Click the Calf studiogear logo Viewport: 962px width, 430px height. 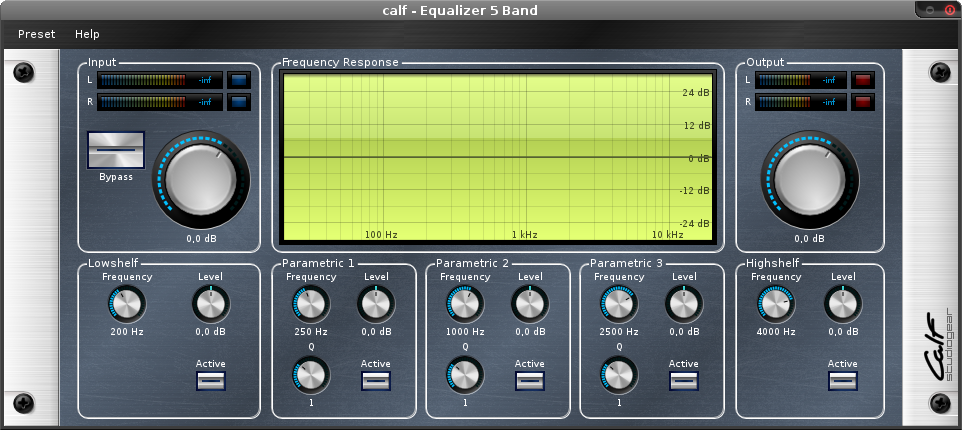[940, 346]
